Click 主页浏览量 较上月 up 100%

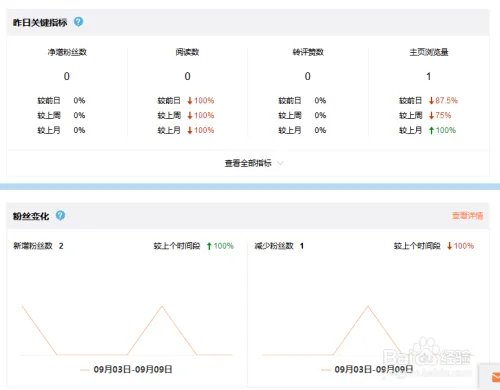click(x=442, y=130)
